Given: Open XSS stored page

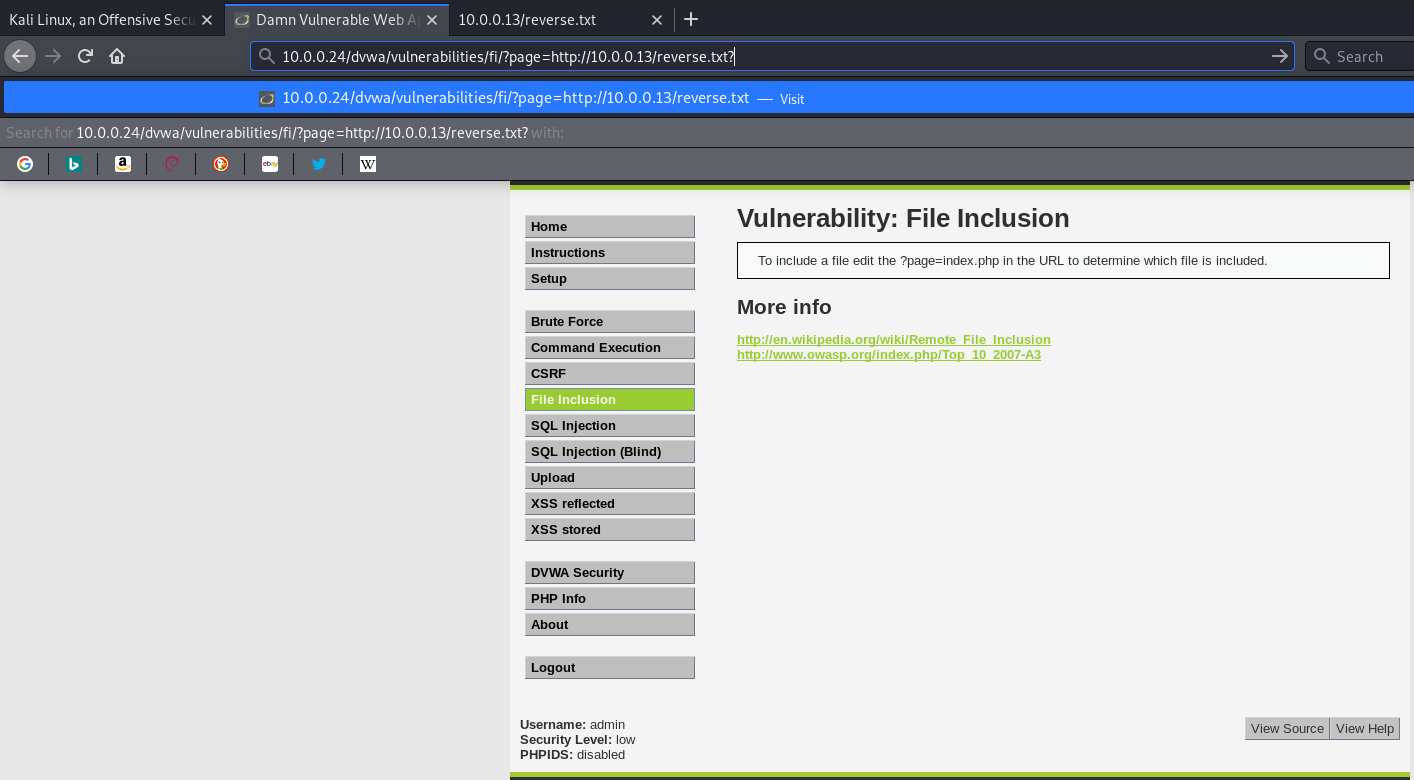Looking at the screenshot, I should click(610, 530).
